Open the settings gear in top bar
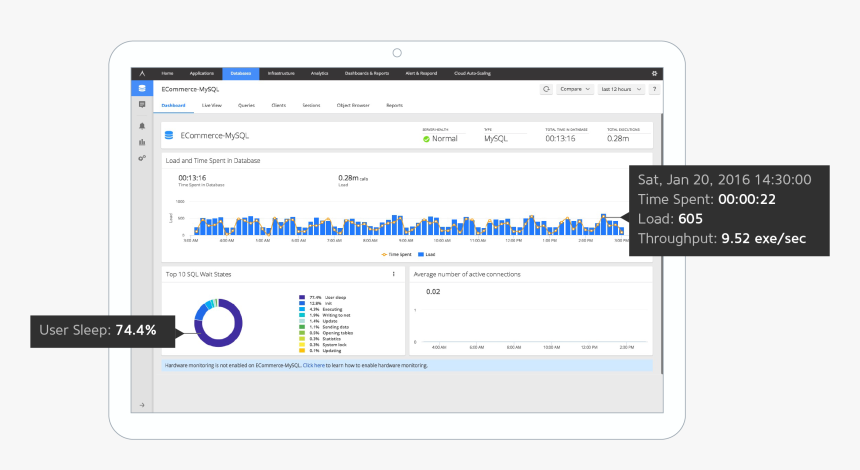The width and height of the screenshot is (860, 470). click(654, 73)
